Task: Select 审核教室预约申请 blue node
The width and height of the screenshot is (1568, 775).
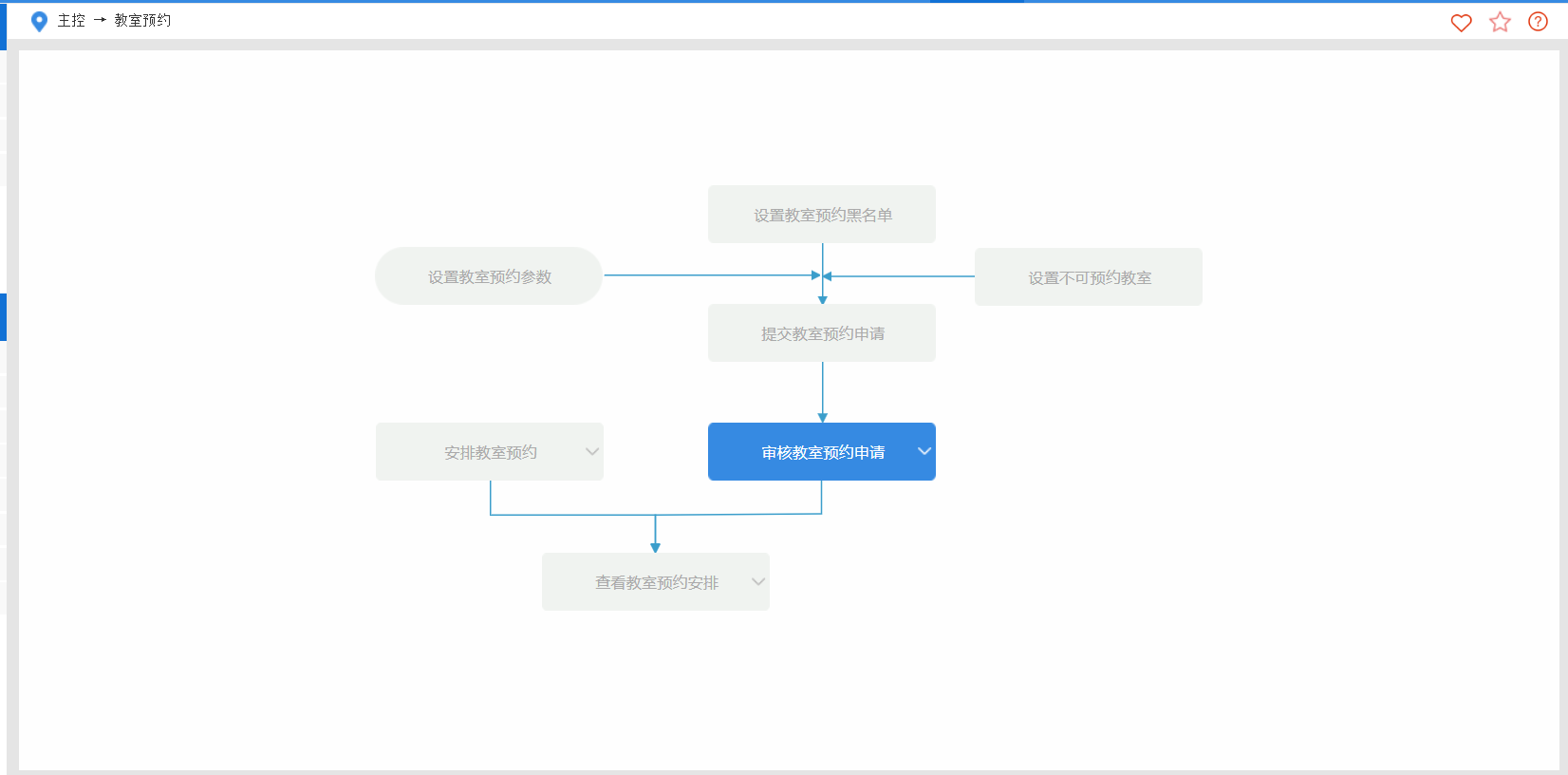Action: (822, 452)
